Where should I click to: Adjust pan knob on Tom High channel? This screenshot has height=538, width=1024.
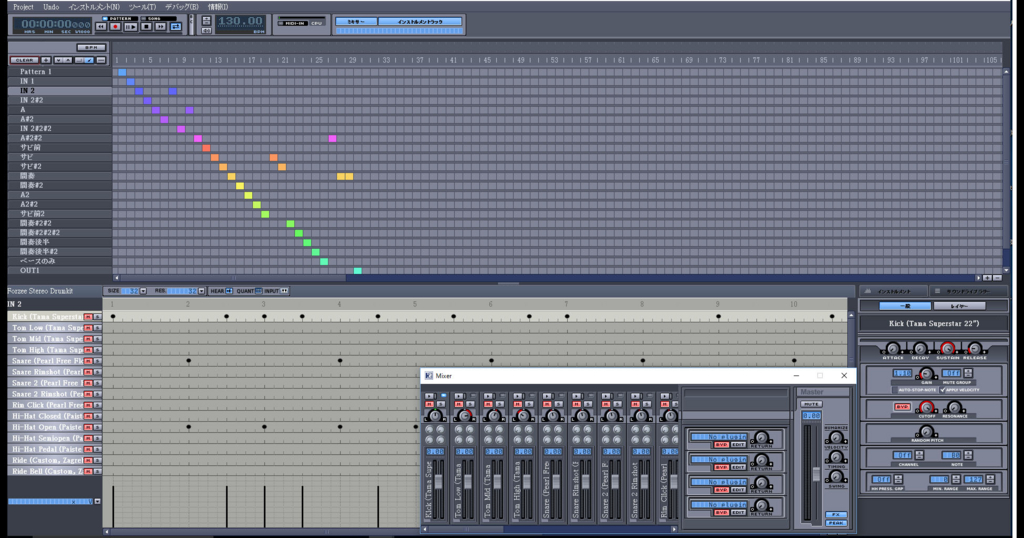(523, 415)
